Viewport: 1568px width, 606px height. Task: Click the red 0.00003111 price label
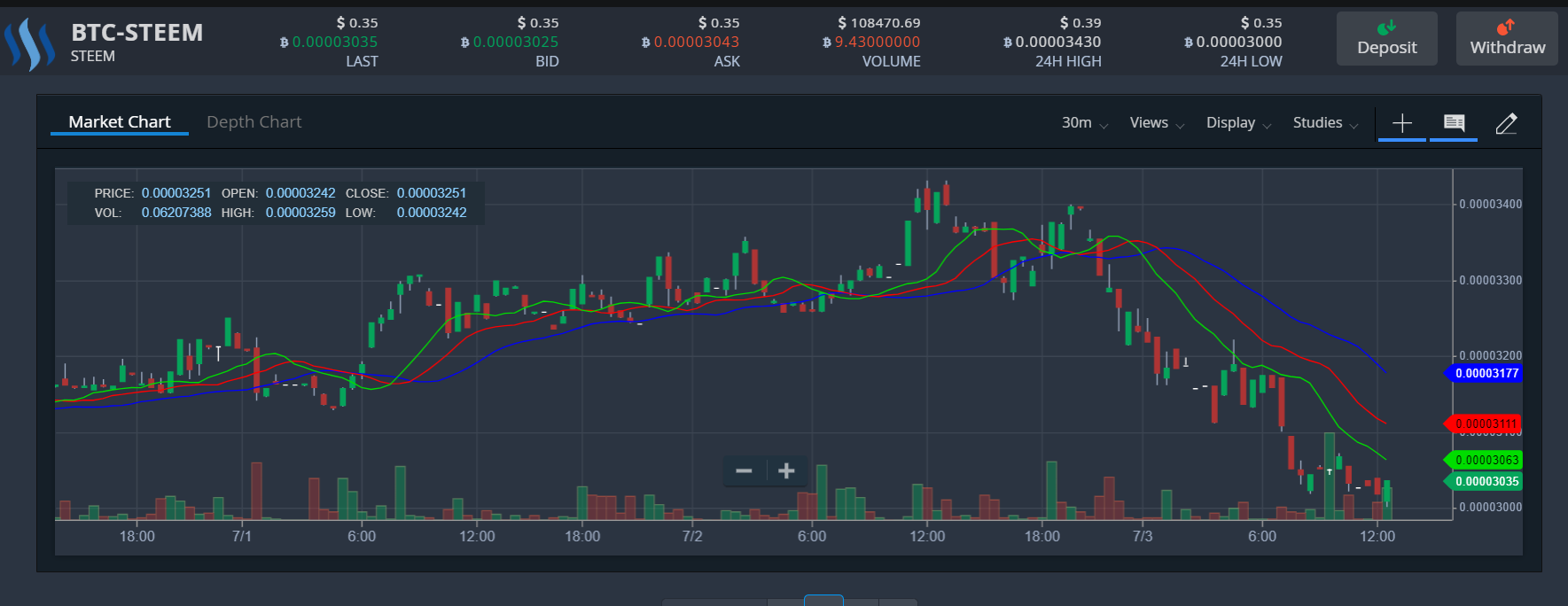point(1484,423)
